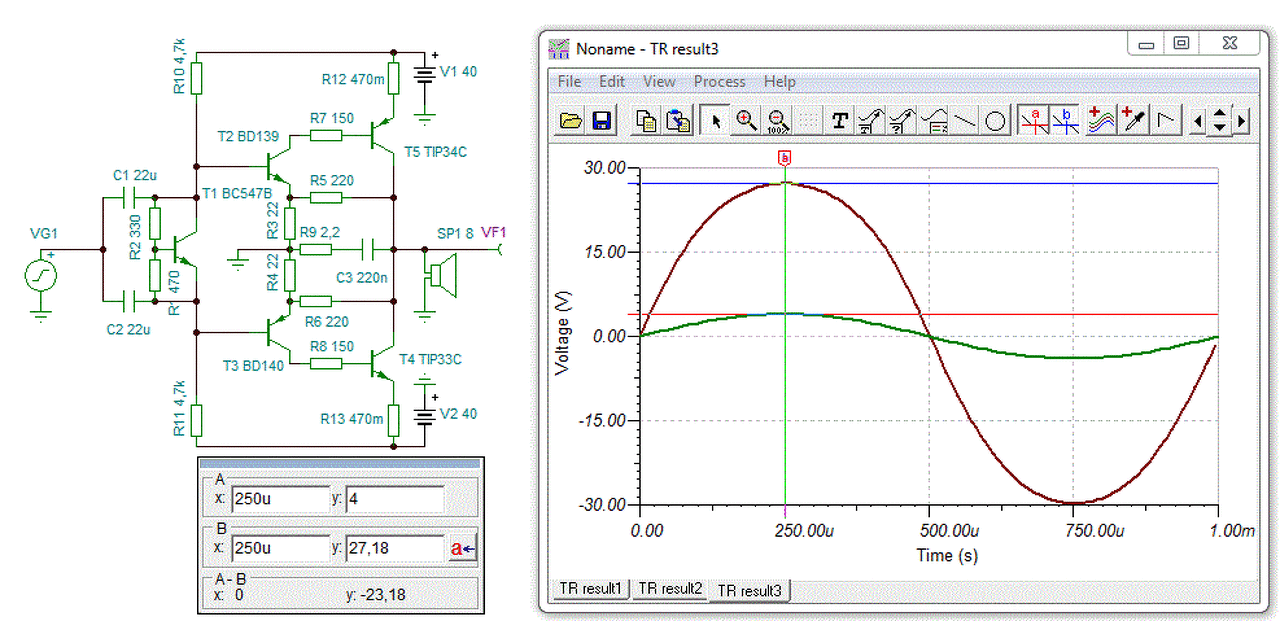Image resolution: width=1280 pixels, height=621 pixels.
Task: Switch to the TR result2 tab
Action: pos(670,588)
